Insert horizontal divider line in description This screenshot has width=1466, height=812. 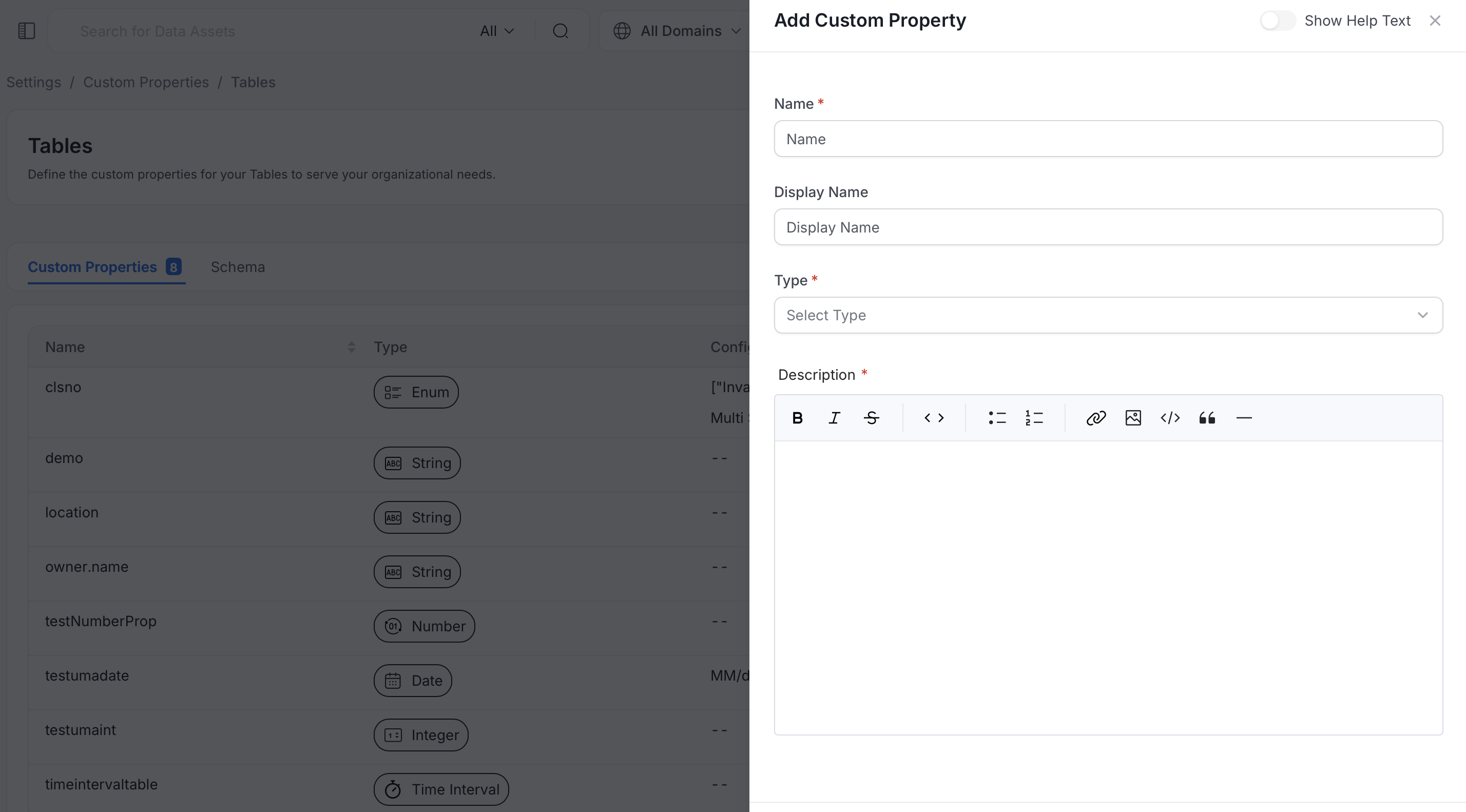[1244, 418]
